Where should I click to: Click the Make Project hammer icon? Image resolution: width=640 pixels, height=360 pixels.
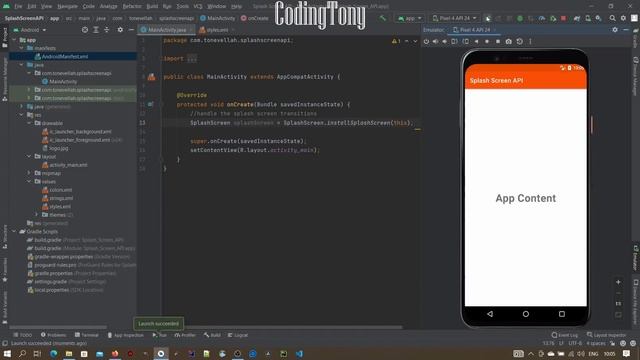382,18
